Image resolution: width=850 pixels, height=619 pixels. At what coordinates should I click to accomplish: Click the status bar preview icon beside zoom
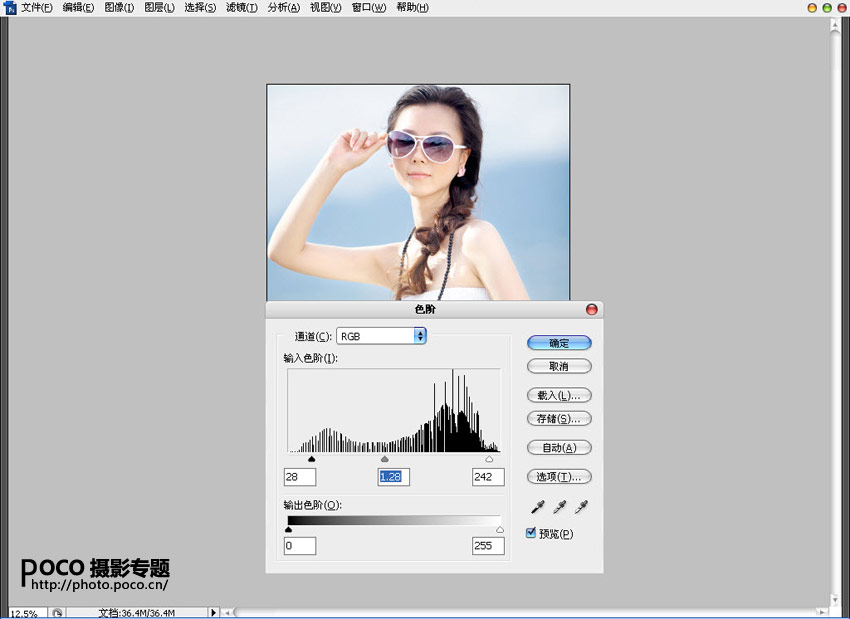pyautogui.click(x=58, y=612)
